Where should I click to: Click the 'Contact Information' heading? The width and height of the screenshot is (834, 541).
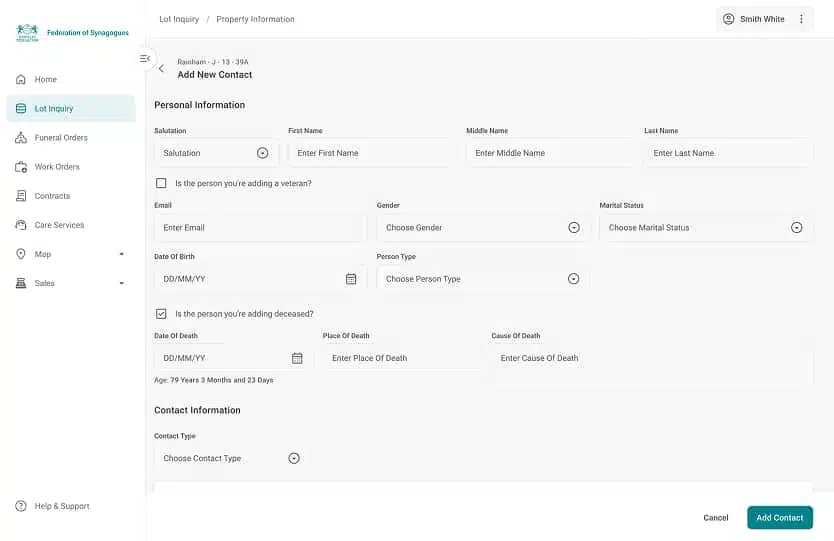pyautogui.click(x=197, y=410)
